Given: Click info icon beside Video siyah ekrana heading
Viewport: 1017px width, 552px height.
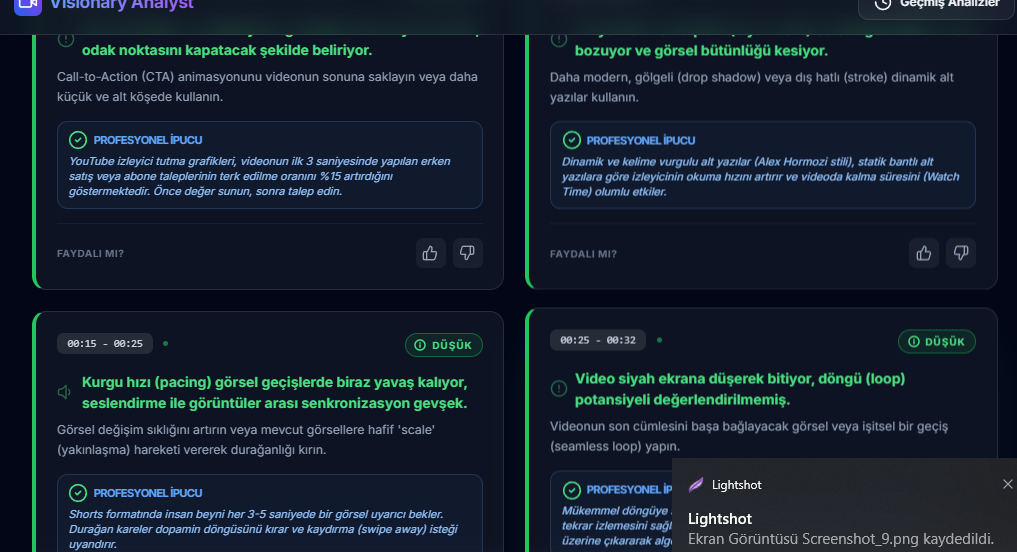Looking at the screenshot, I should click(558, 389).
